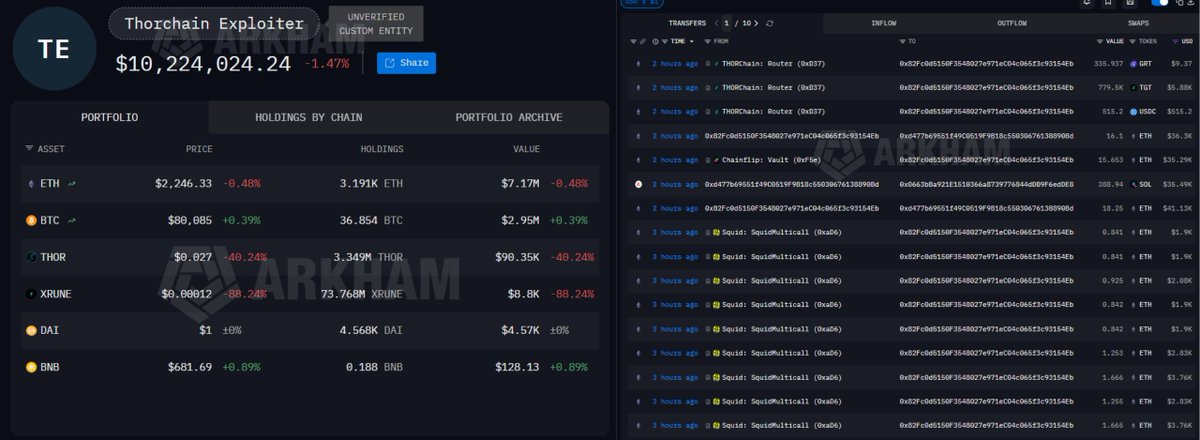Screen dimensions: 1200x440
Task: Switch to the PORTFOLIO tab
Action: (x=110, y=118)
